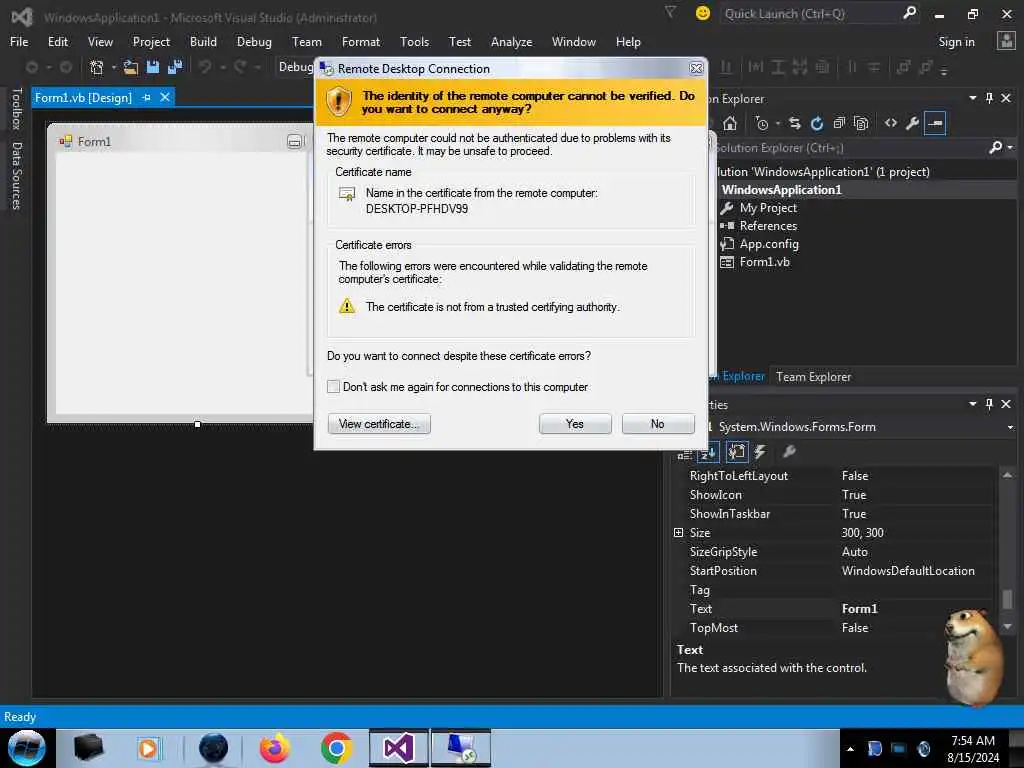Click the Properties page icon in Properties panel
Viewport: 1024px width, 768px height.
(x=737, y=451)
